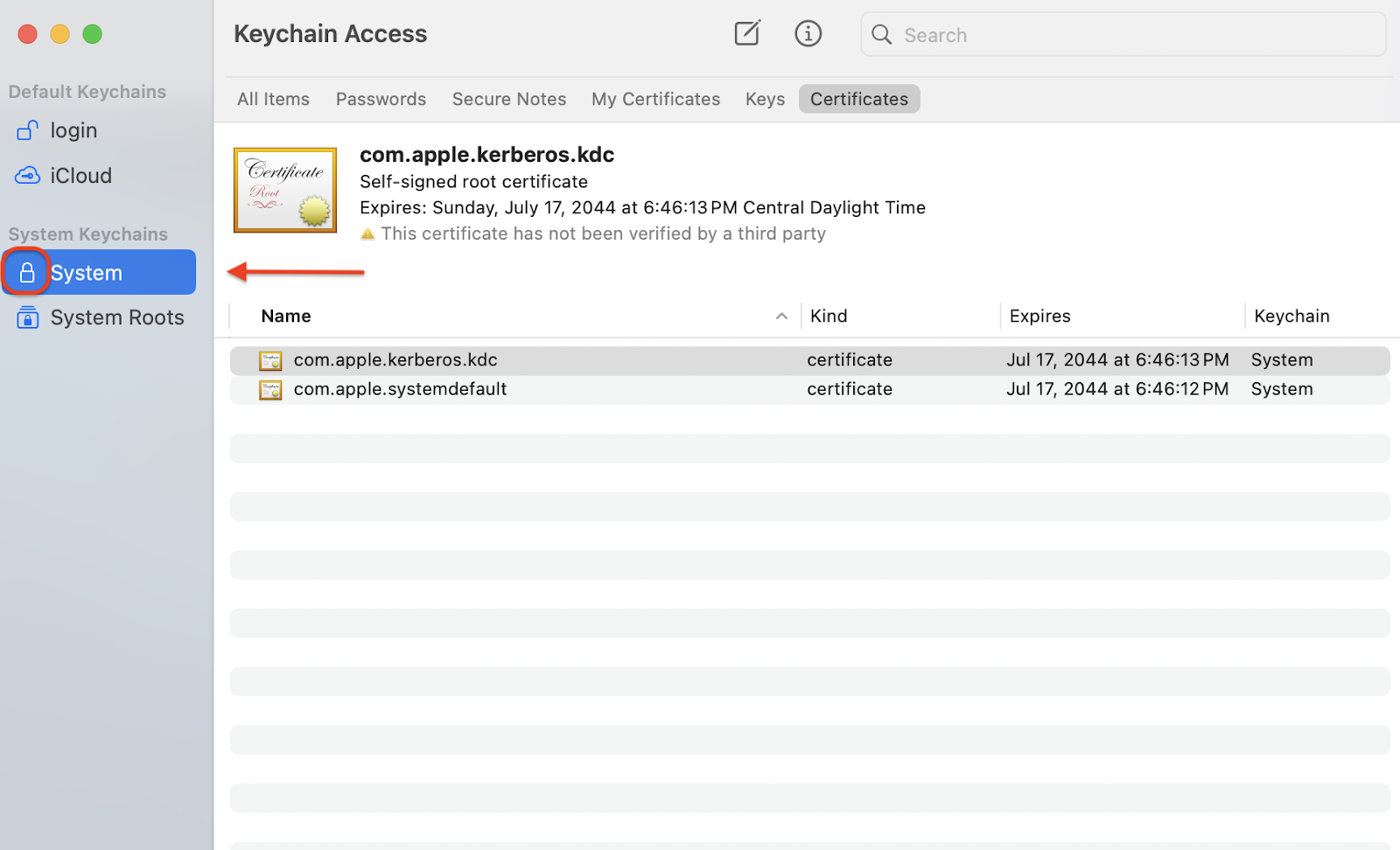Switch to the Passwords tab
1400x850 pixels.
click(381, 99)
